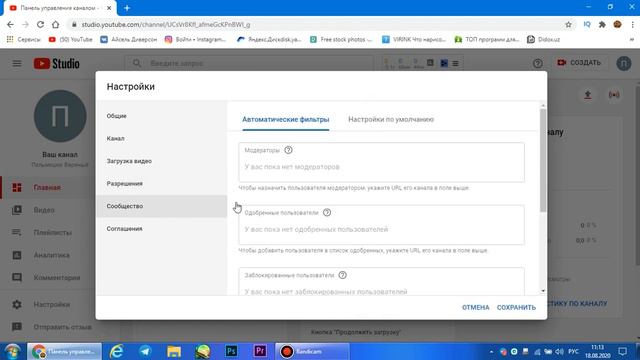The height and width of the screenshot is (360, 640).
Task: Click the Одобренные пользователи input field
Action: (x=381, y=225)
